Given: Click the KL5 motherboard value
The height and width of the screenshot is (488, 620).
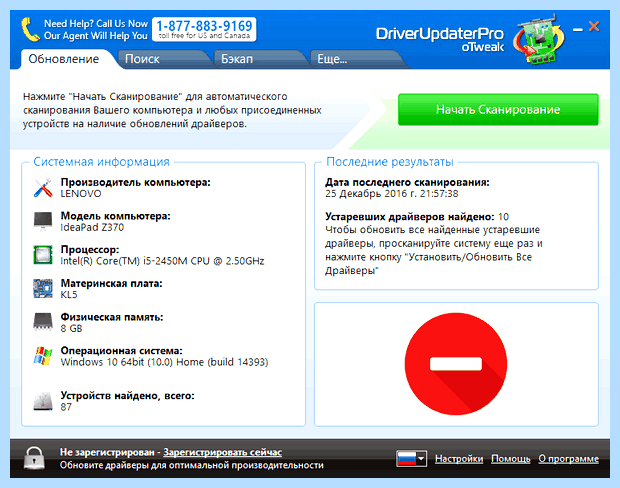Looking at the screenshot, I should [x=69, y=295].
